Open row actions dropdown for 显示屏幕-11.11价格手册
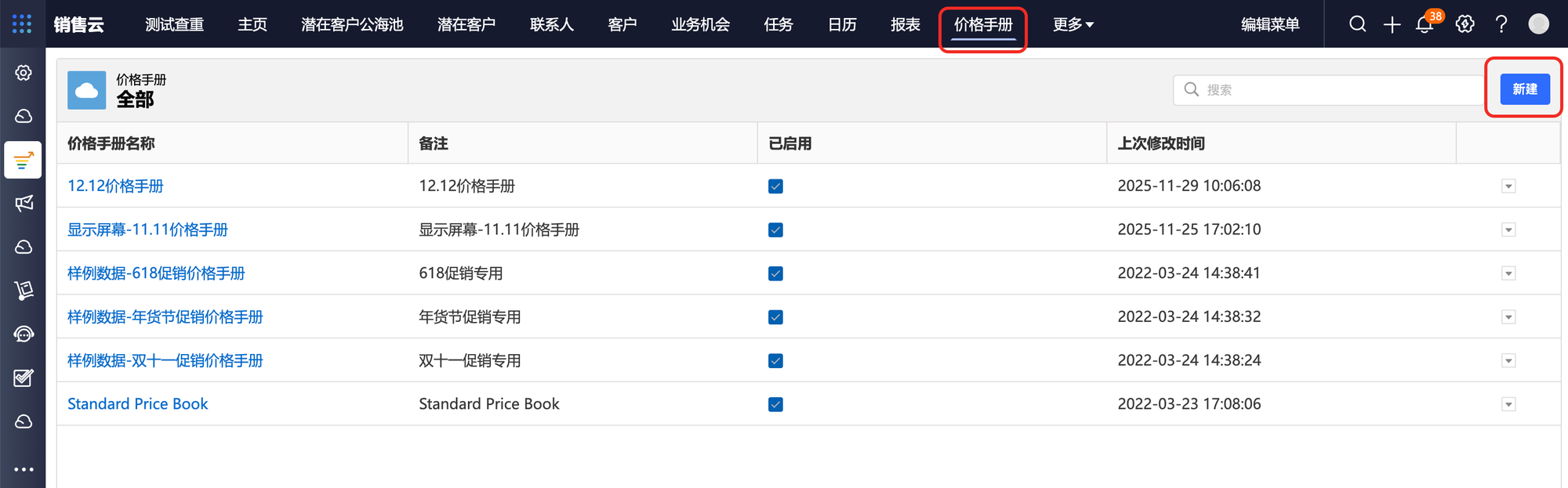 point(1508,230)
